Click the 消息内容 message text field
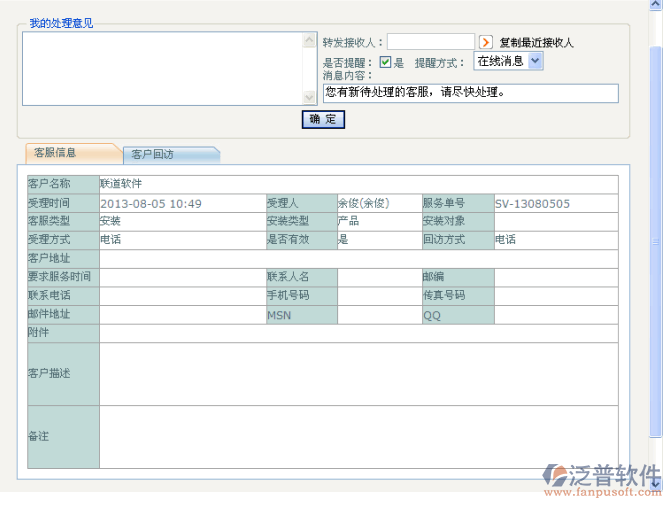Screen dimensions: 672x508 [x=470, y=93]
